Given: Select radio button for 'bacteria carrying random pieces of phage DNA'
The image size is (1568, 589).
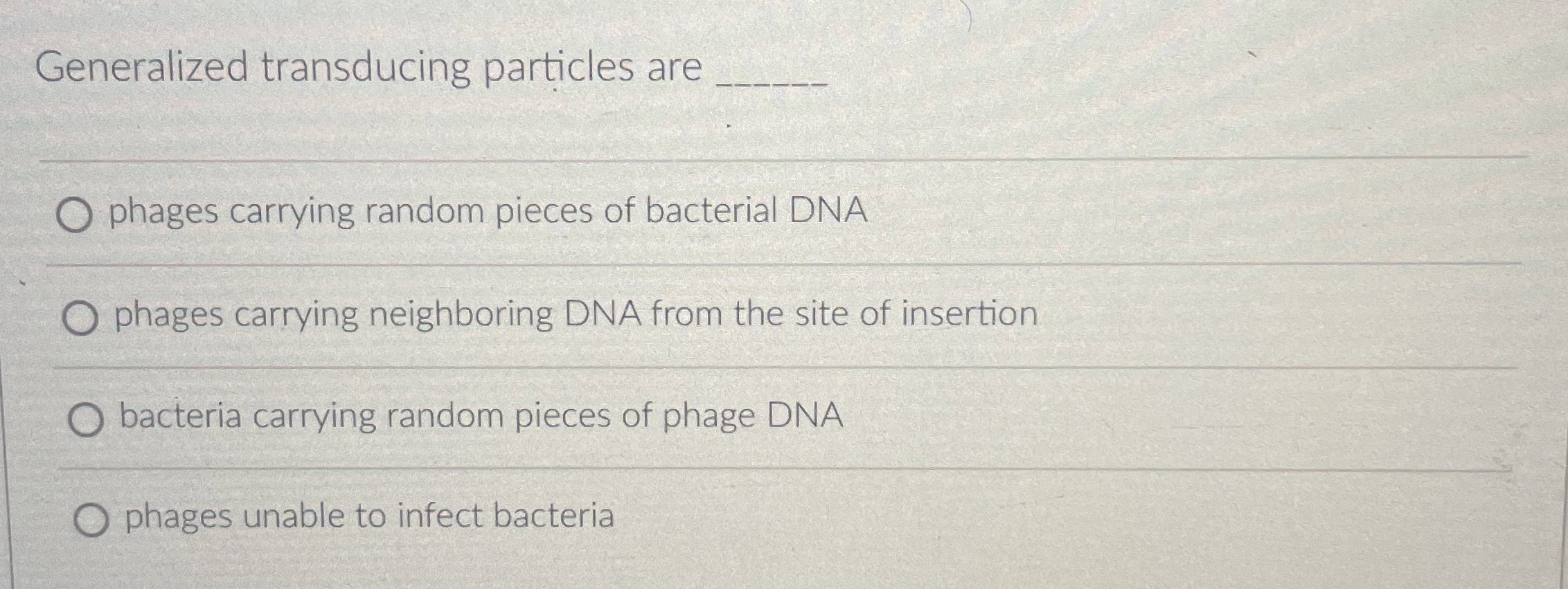Looking at the screenshot, I should coord(85,419).
